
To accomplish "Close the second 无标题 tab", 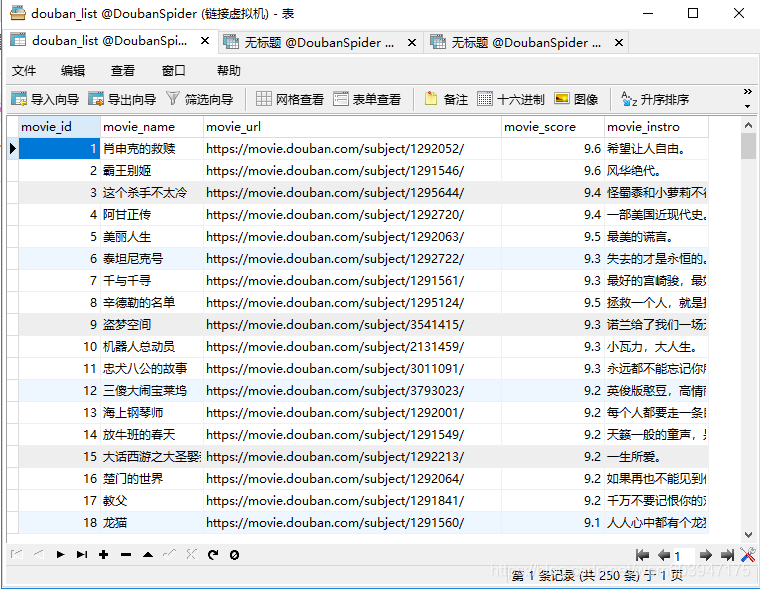I will 412,43.
